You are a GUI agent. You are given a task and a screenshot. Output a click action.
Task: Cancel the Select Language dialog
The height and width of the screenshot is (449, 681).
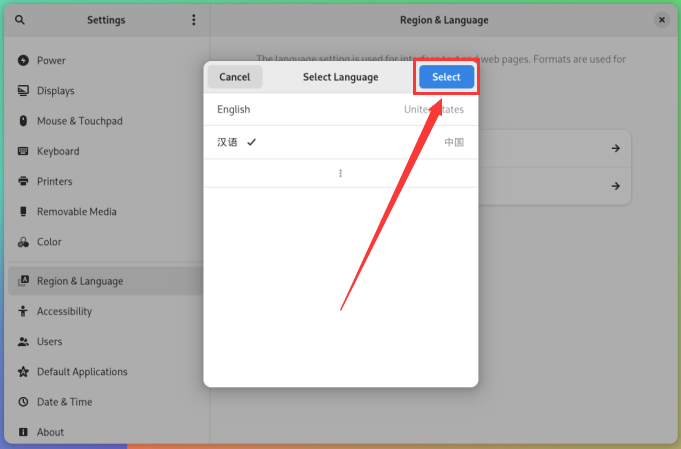point(235,77)
